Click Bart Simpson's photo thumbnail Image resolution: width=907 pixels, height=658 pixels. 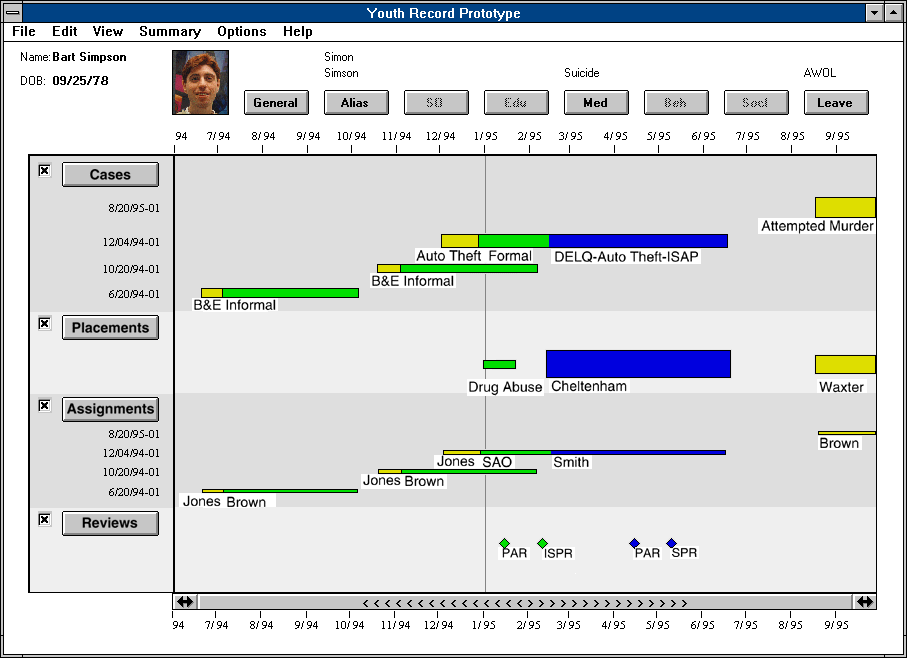[x=201, y=82]
